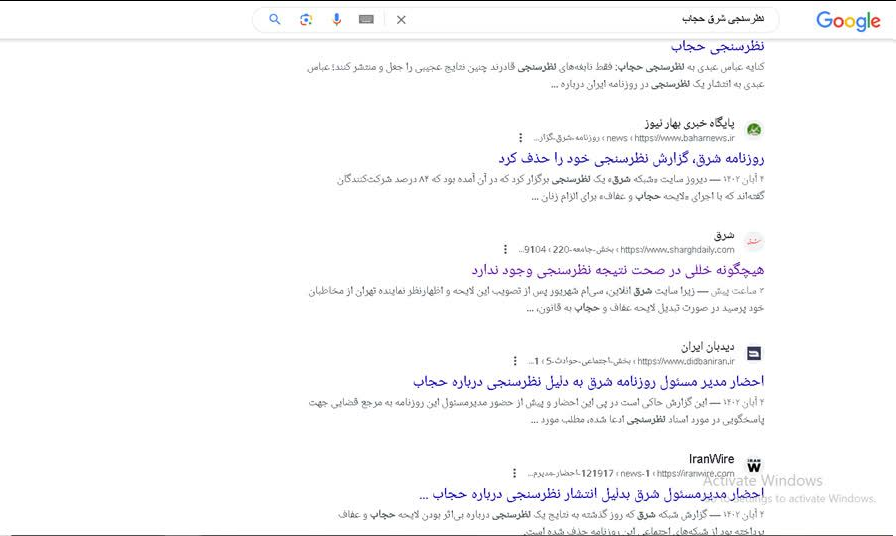
Task: Start voice search with the microphone icon
Action: [336, 19]
